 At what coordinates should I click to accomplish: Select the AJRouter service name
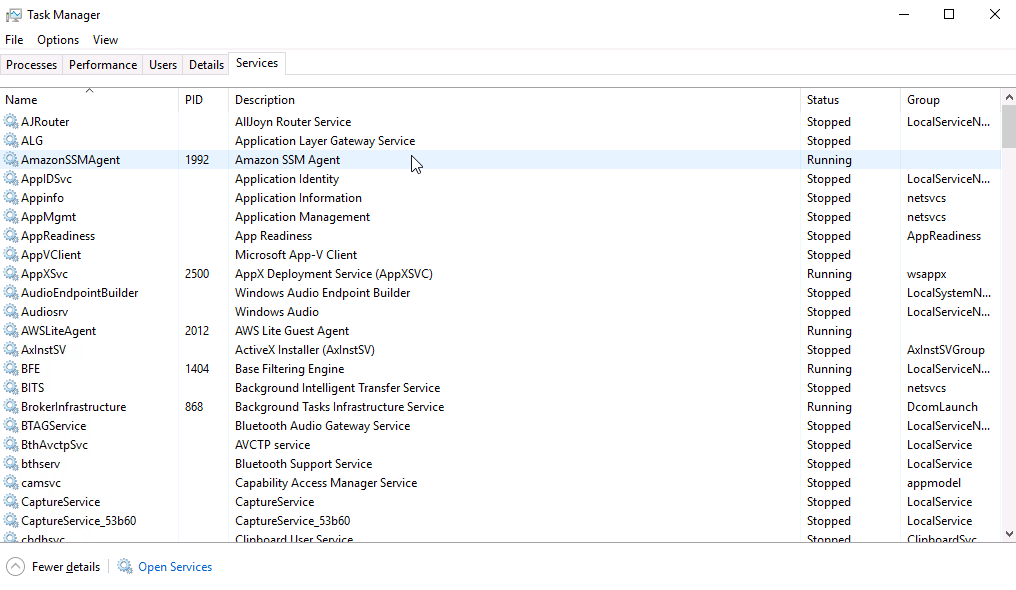(x=45, y=122)
